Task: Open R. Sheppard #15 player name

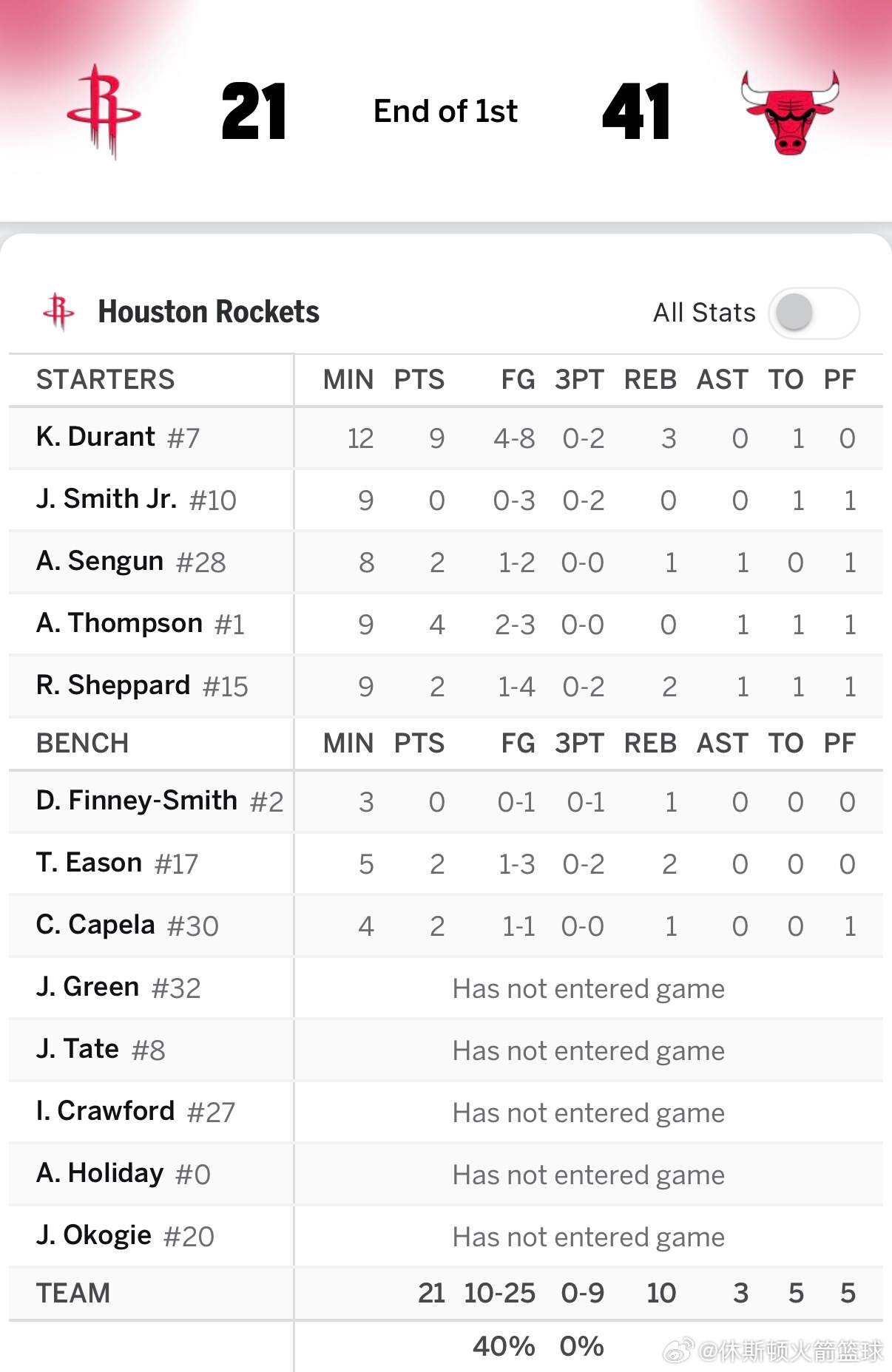Action: [x=142, y=686]
